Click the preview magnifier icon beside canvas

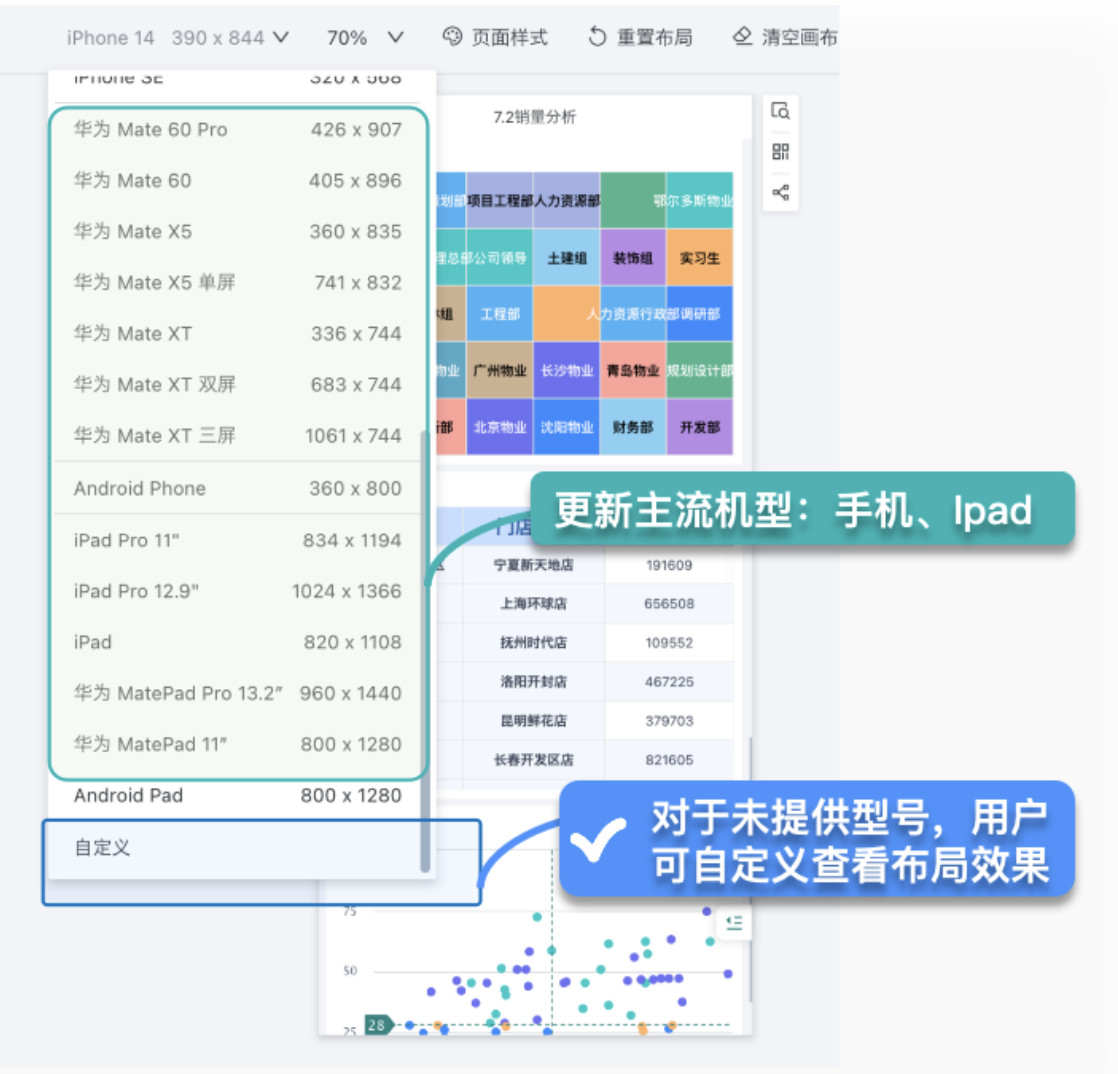click(x=780, y=111)
